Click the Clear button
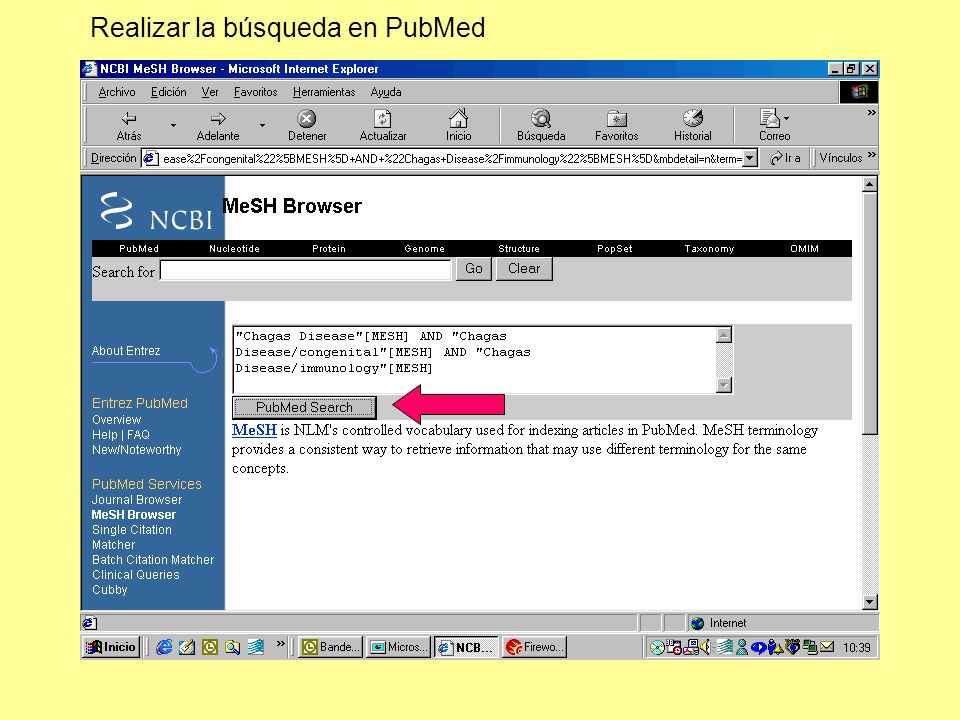The width and height of the screenshot is (960, 720). click(524, 269)
